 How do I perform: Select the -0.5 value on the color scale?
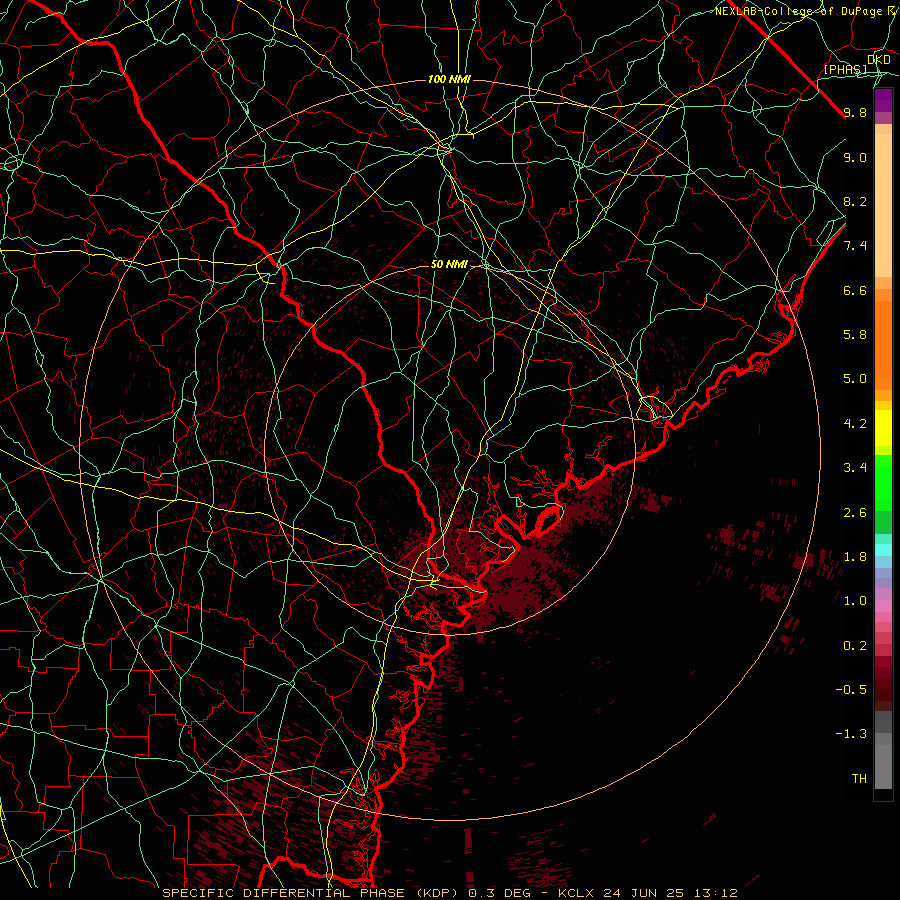(851, 690)
